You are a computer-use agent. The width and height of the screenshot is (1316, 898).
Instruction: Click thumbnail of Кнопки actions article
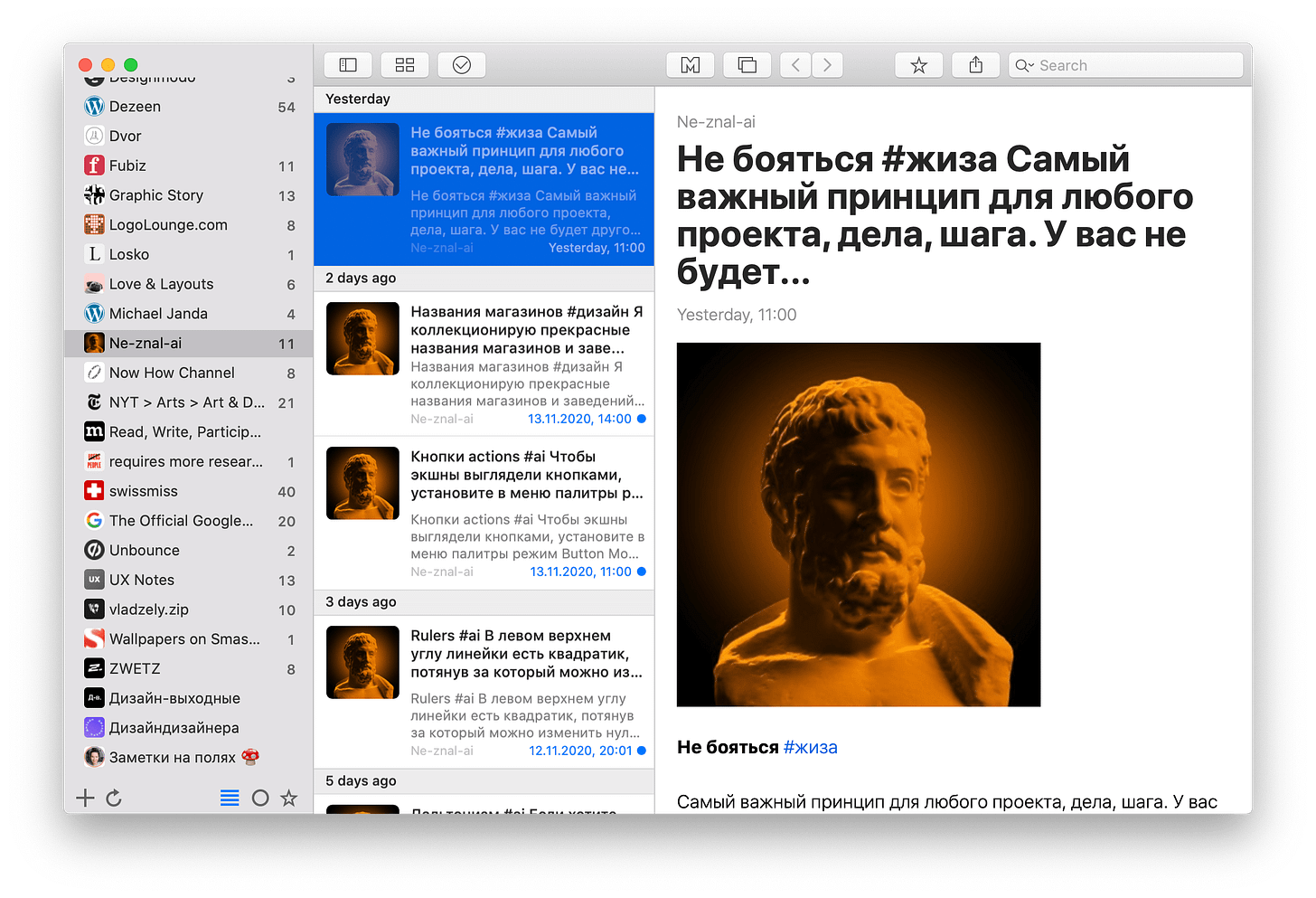click(x=362, y=484)
